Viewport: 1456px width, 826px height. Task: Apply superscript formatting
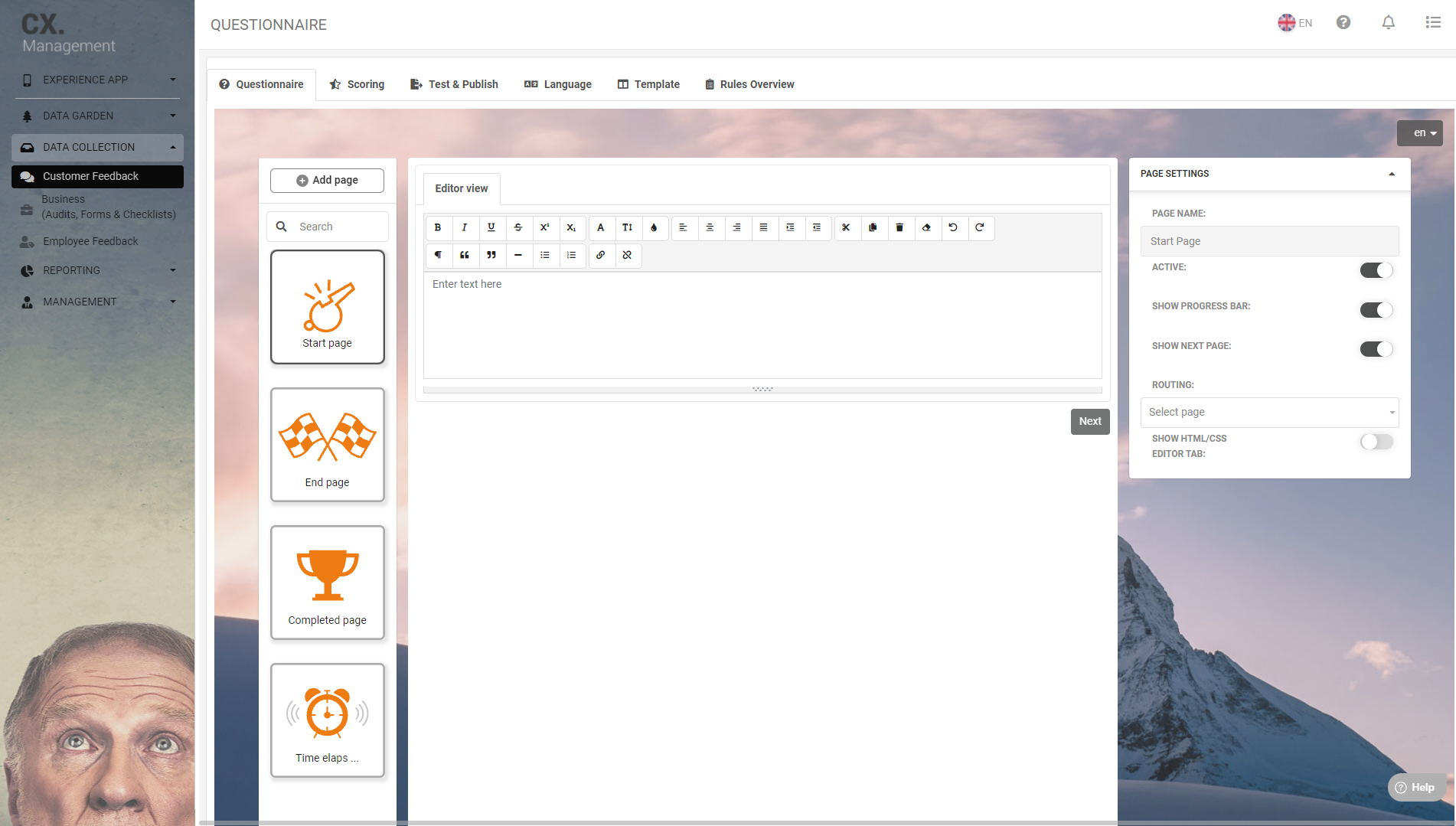[x=545, y=227]
